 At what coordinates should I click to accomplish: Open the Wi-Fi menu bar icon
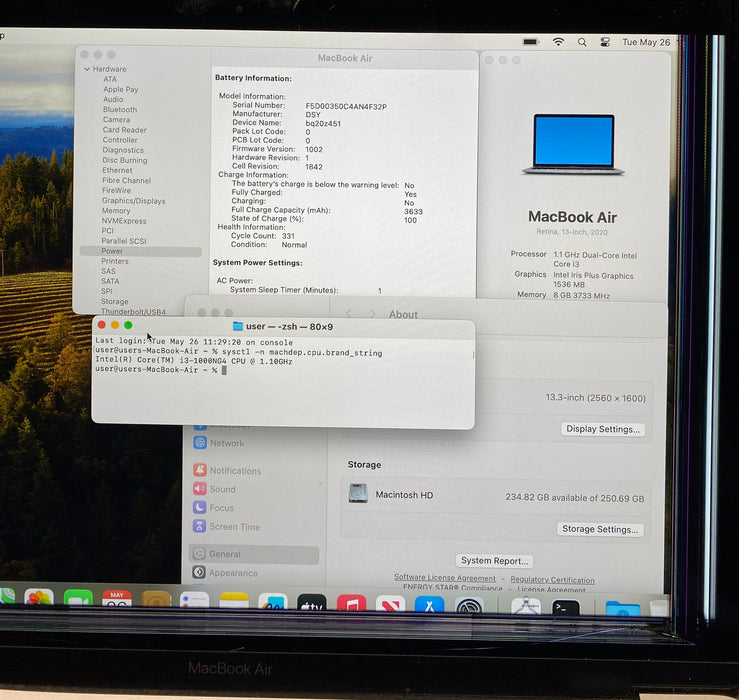558,42
